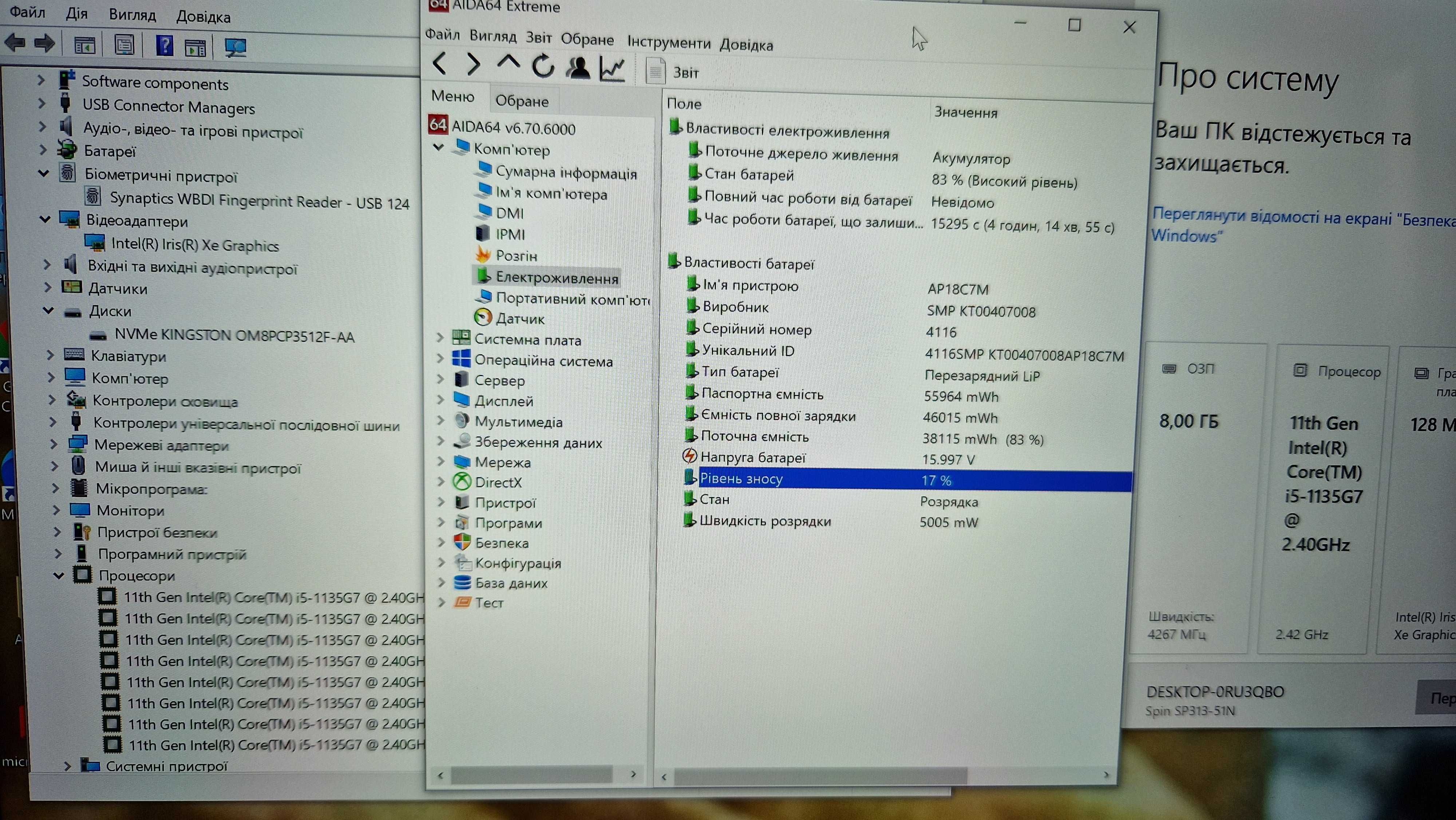Expand the Мережа node in AIDA64
Viewport: 1456px width, 820px height.
click(x=442, y=461)
